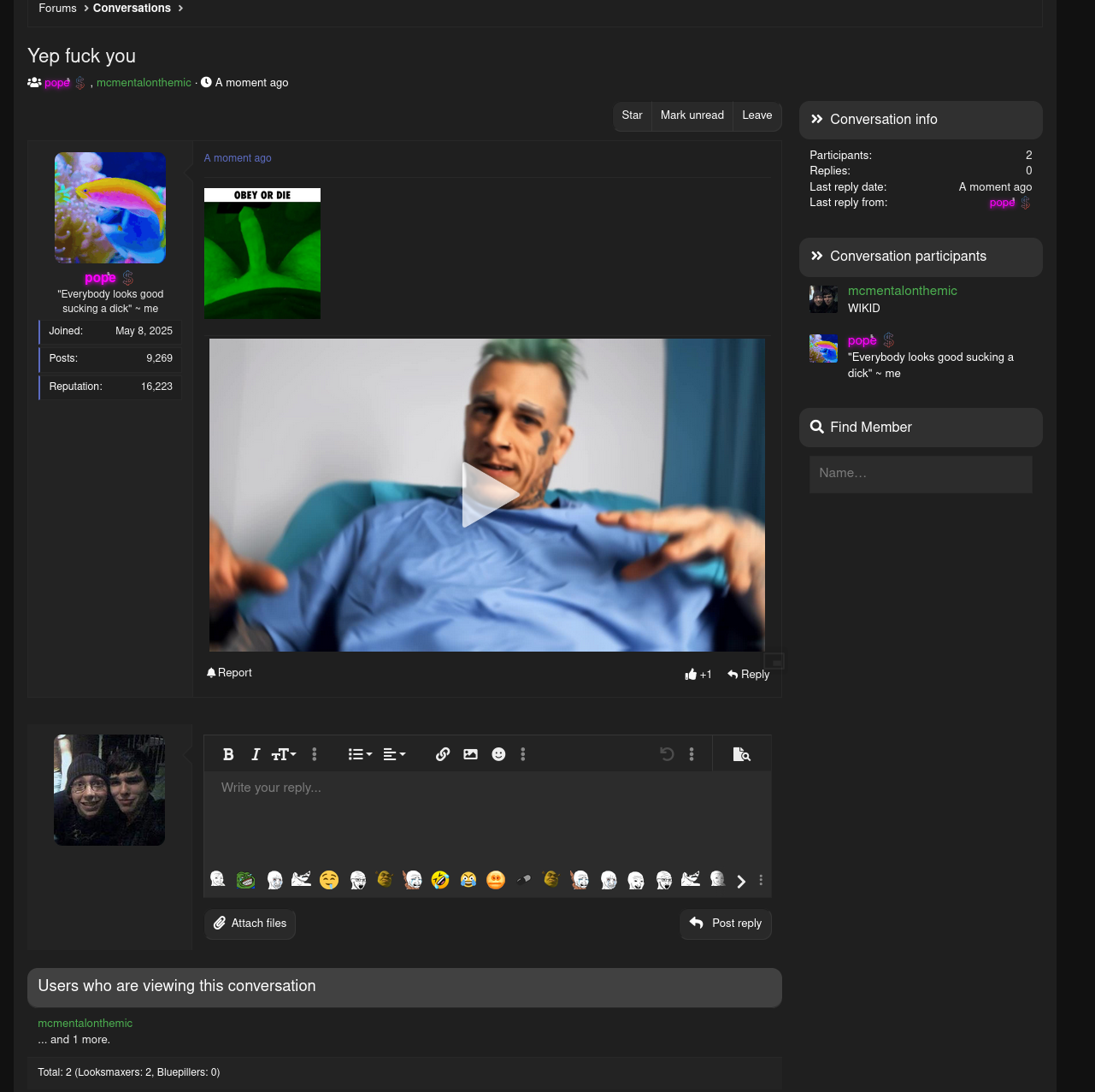The height and width of the screenshot is (1092, 1095).
Task: Open the Forums breadcrumb link
Action: pos(57,8)
